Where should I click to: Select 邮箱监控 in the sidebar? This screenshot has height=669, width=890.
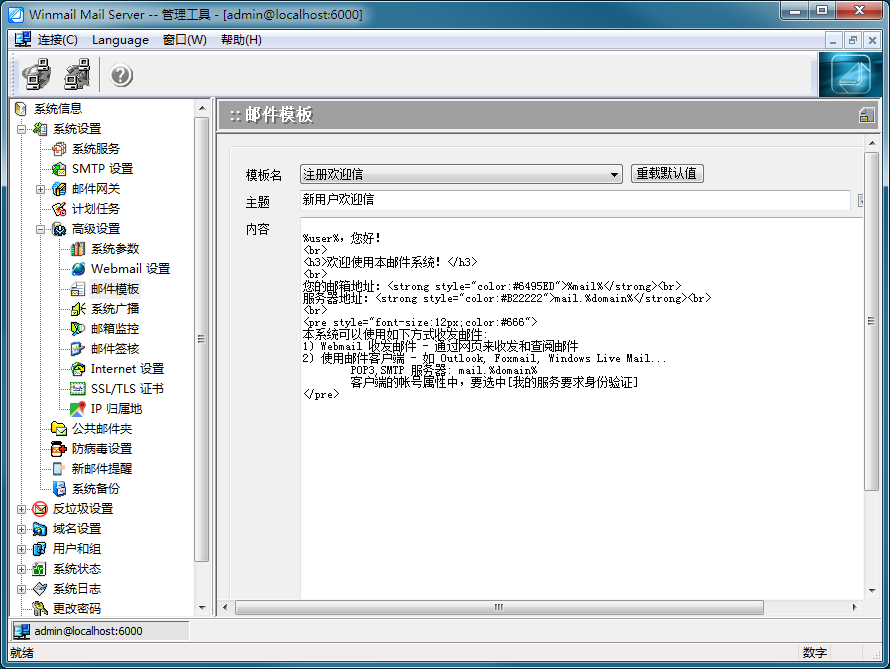[x=114, y=329]
